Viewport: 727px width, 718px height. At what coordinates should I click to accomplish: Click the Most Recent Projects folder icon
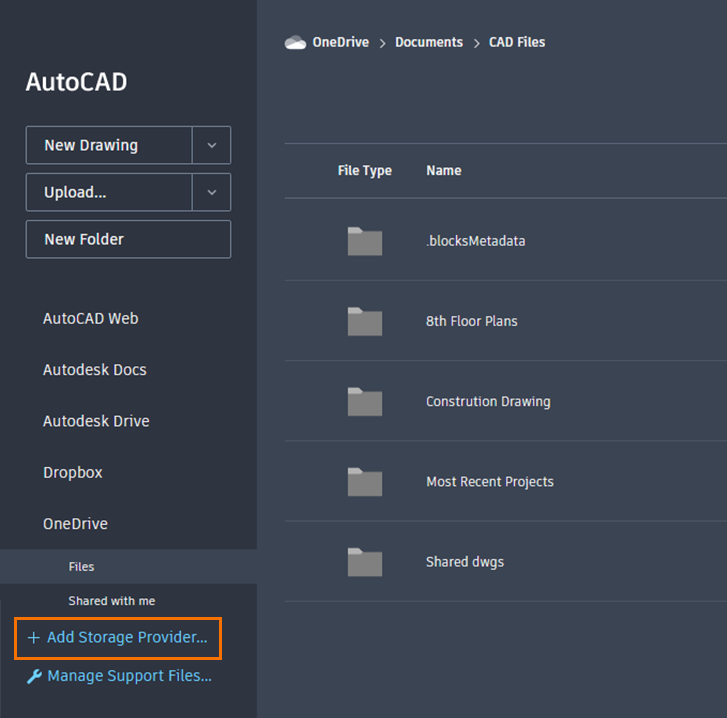pyautogui.click(x=365, y=481)
